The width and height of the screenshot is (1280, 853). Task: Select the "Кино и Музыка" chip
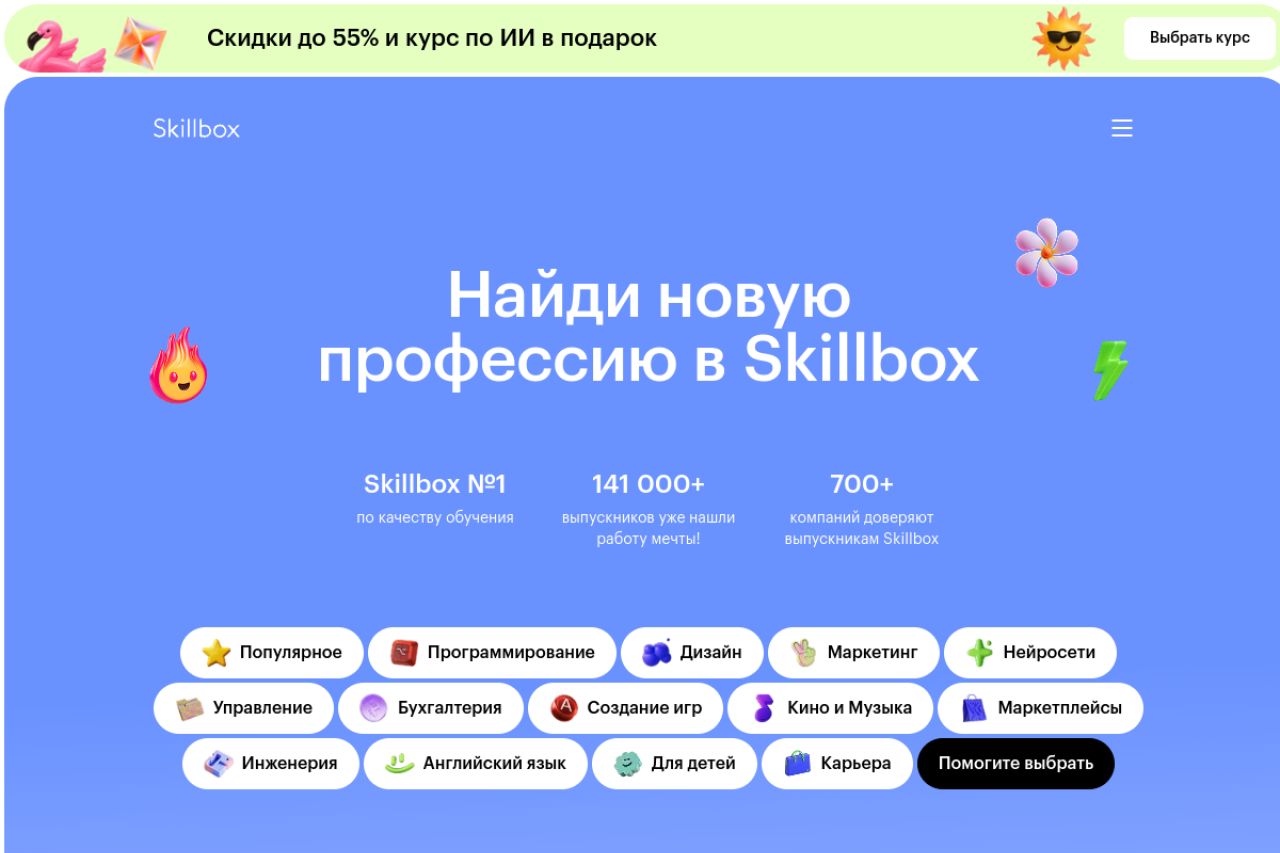[830, 708]
